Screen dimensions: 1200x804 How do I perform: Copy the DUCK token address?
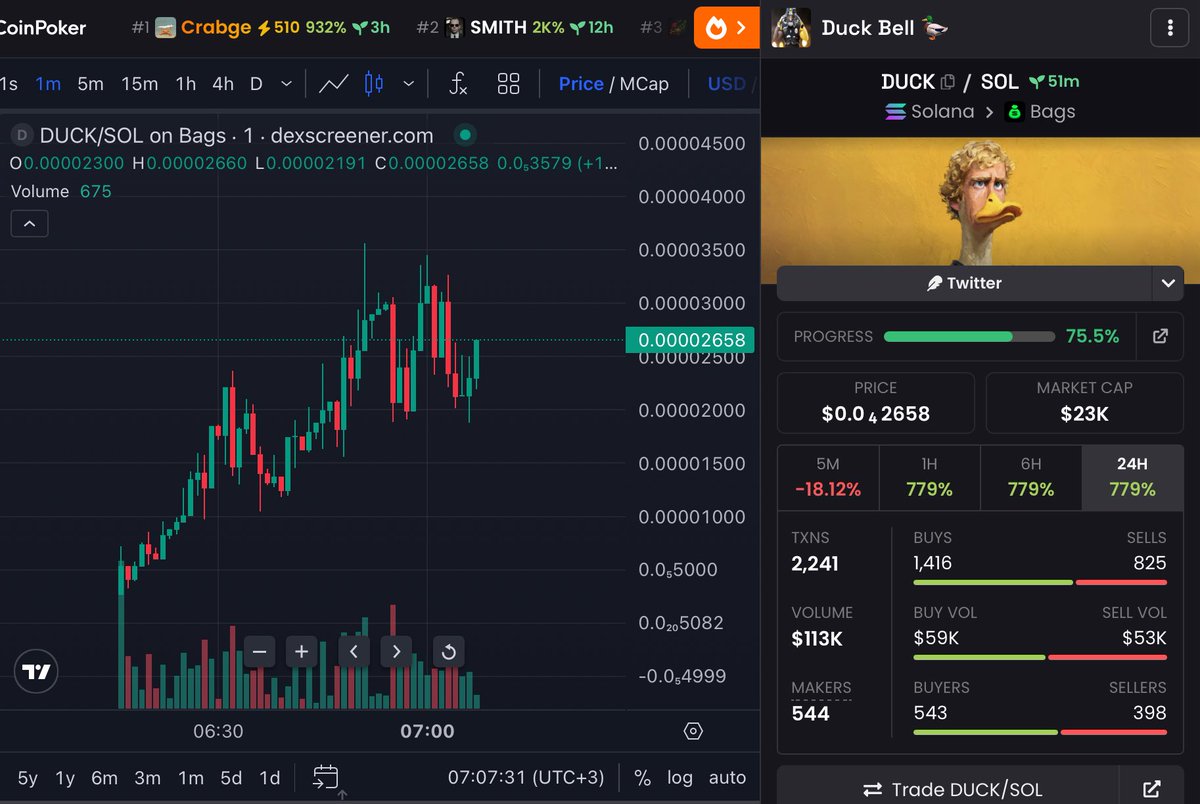pyautogui.click(x=948, y=82)
